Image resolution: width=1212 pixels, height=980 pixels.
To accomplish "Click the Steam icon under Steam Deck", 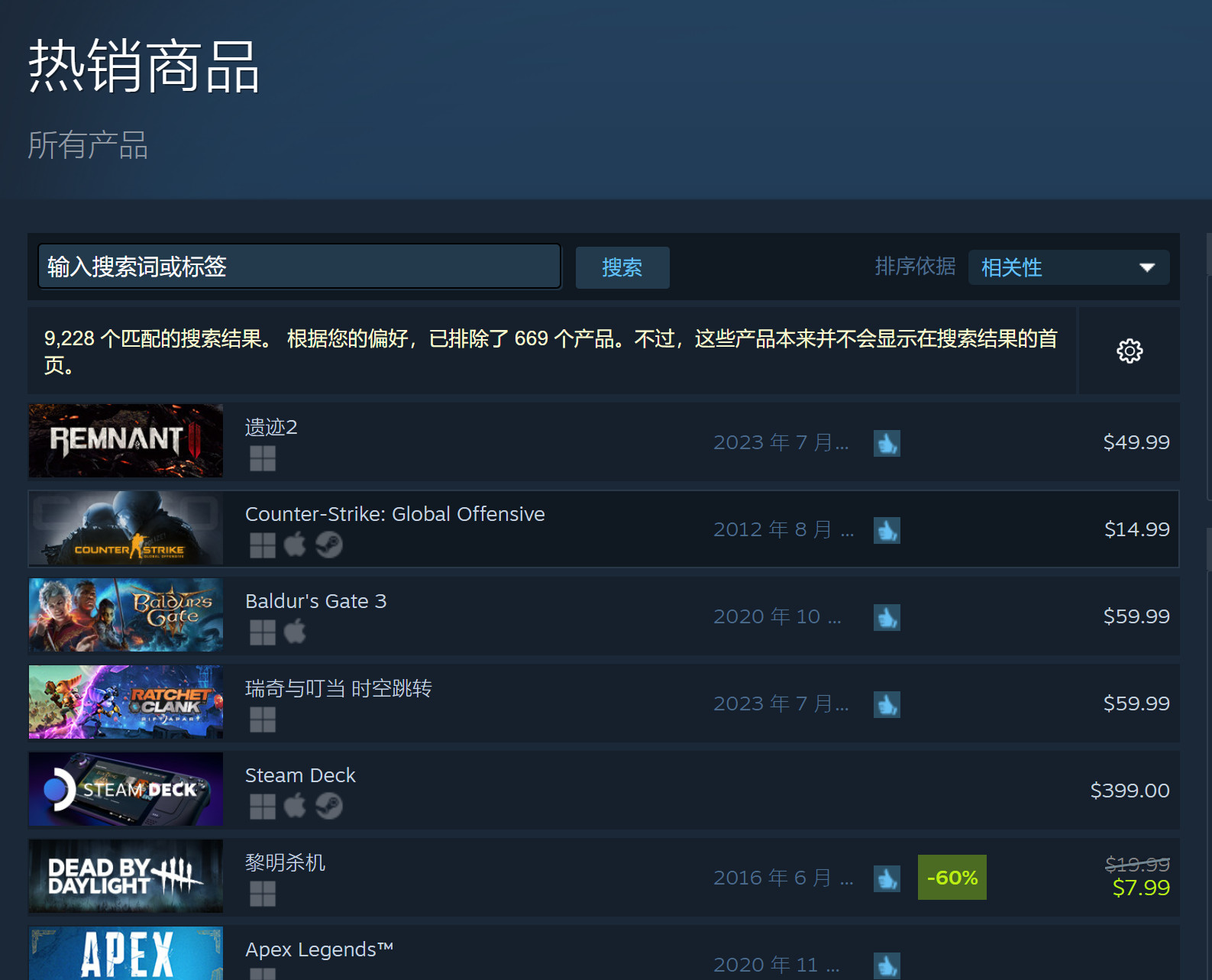I will 329,806.
